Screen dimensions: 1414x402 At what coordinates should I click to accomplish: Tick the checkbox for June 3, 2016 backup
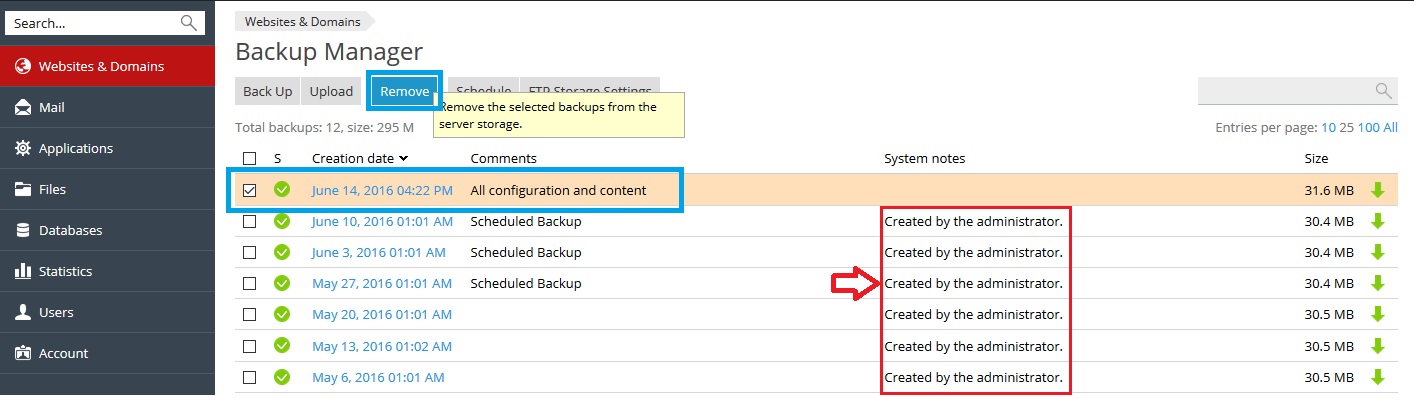(x=250, y=252)
